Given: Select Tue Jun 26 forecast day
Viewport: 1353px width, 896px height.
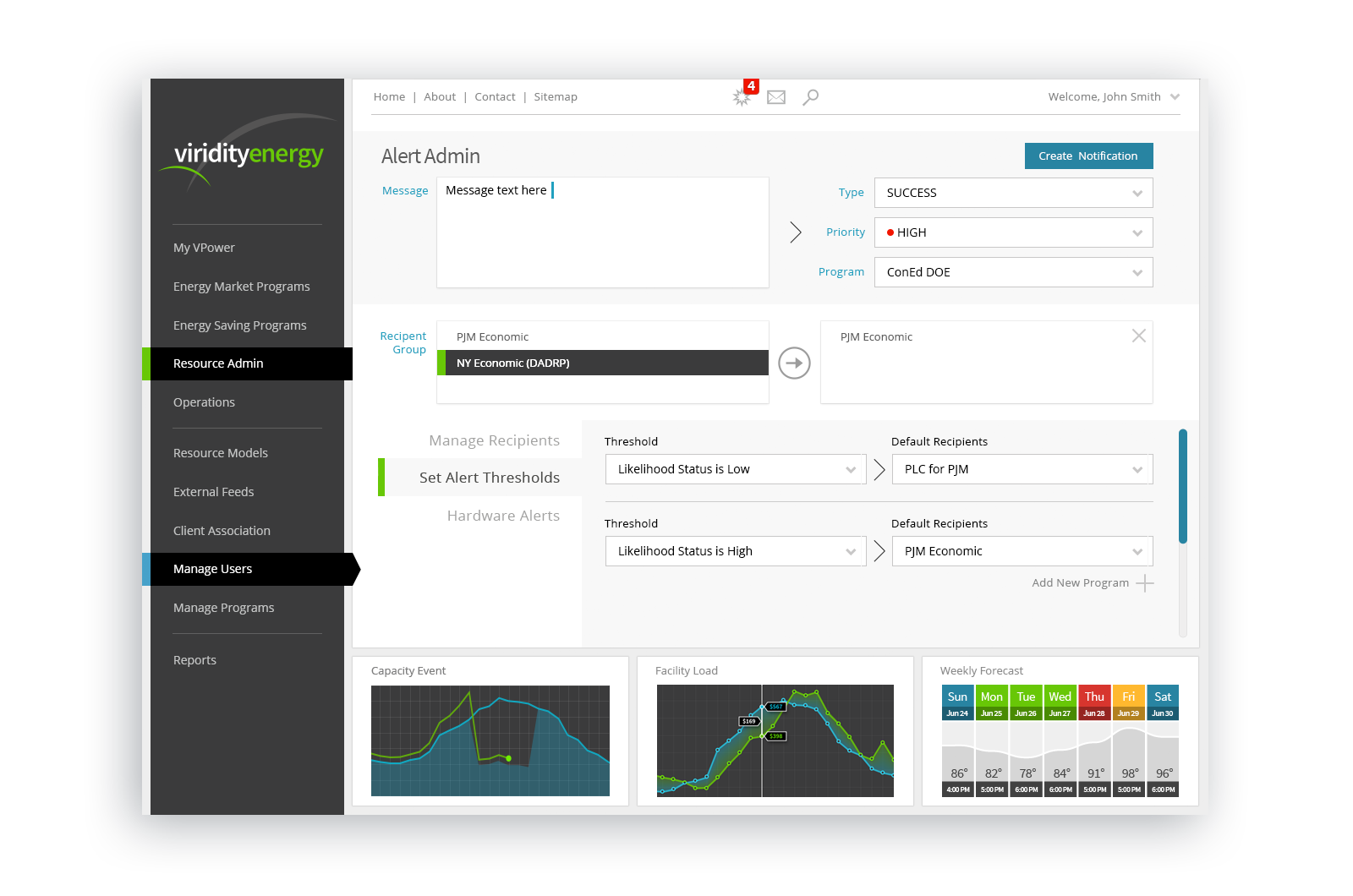Looking at the screenshot, I should click(x=1026, y=740).
